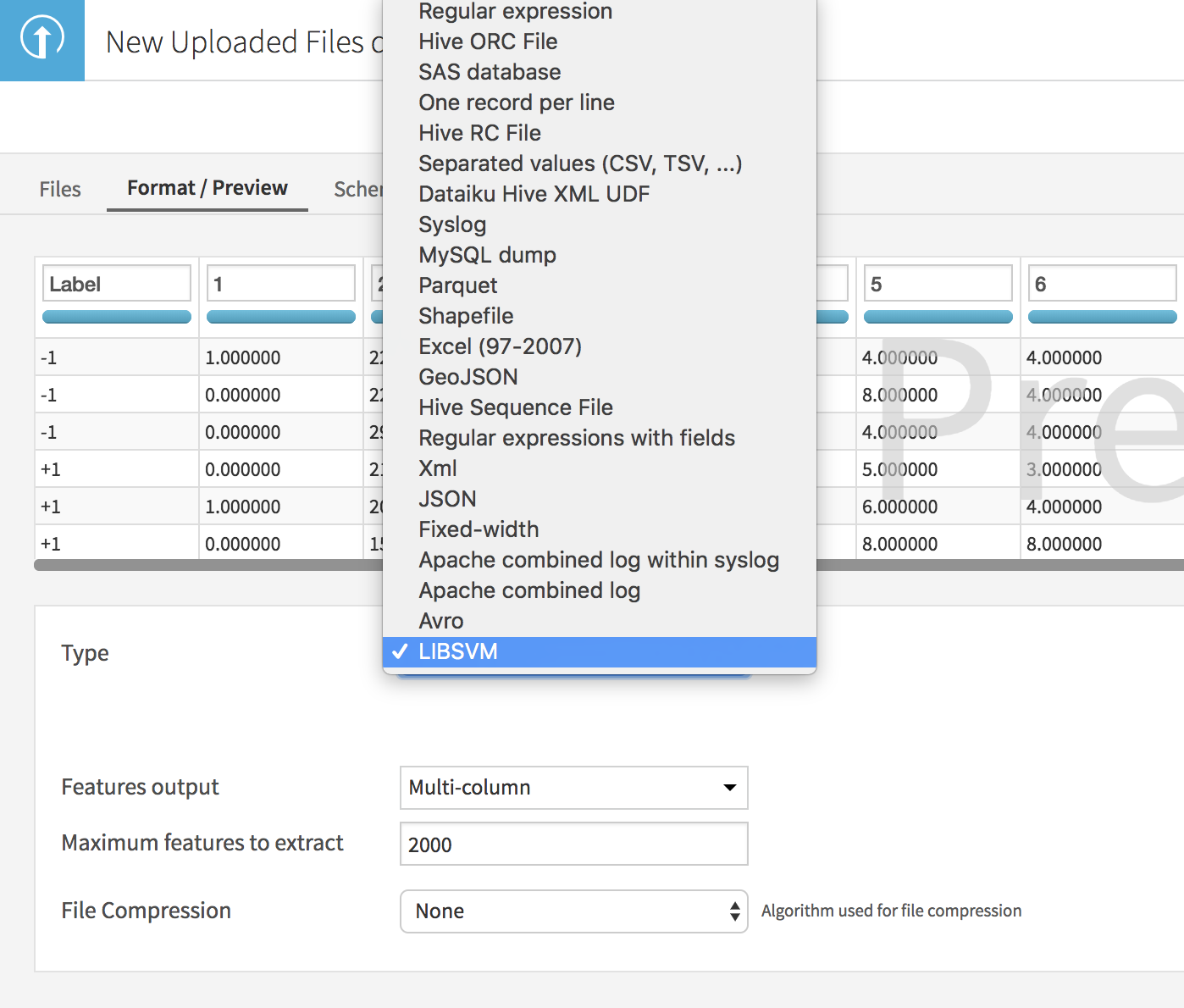Select Xml format
1184x1008 pixels.
[600, 468]
